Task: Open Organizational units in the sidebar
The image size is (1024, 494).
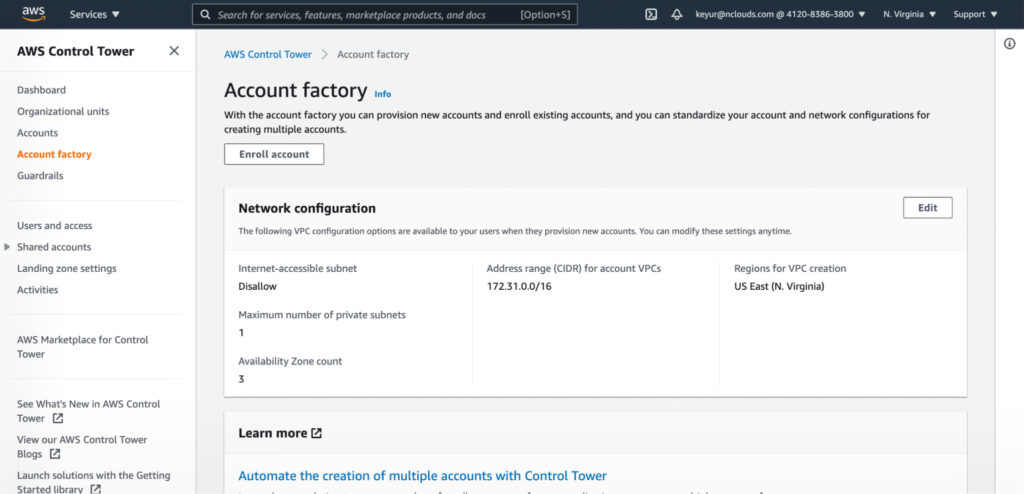Action: (63, 112)
